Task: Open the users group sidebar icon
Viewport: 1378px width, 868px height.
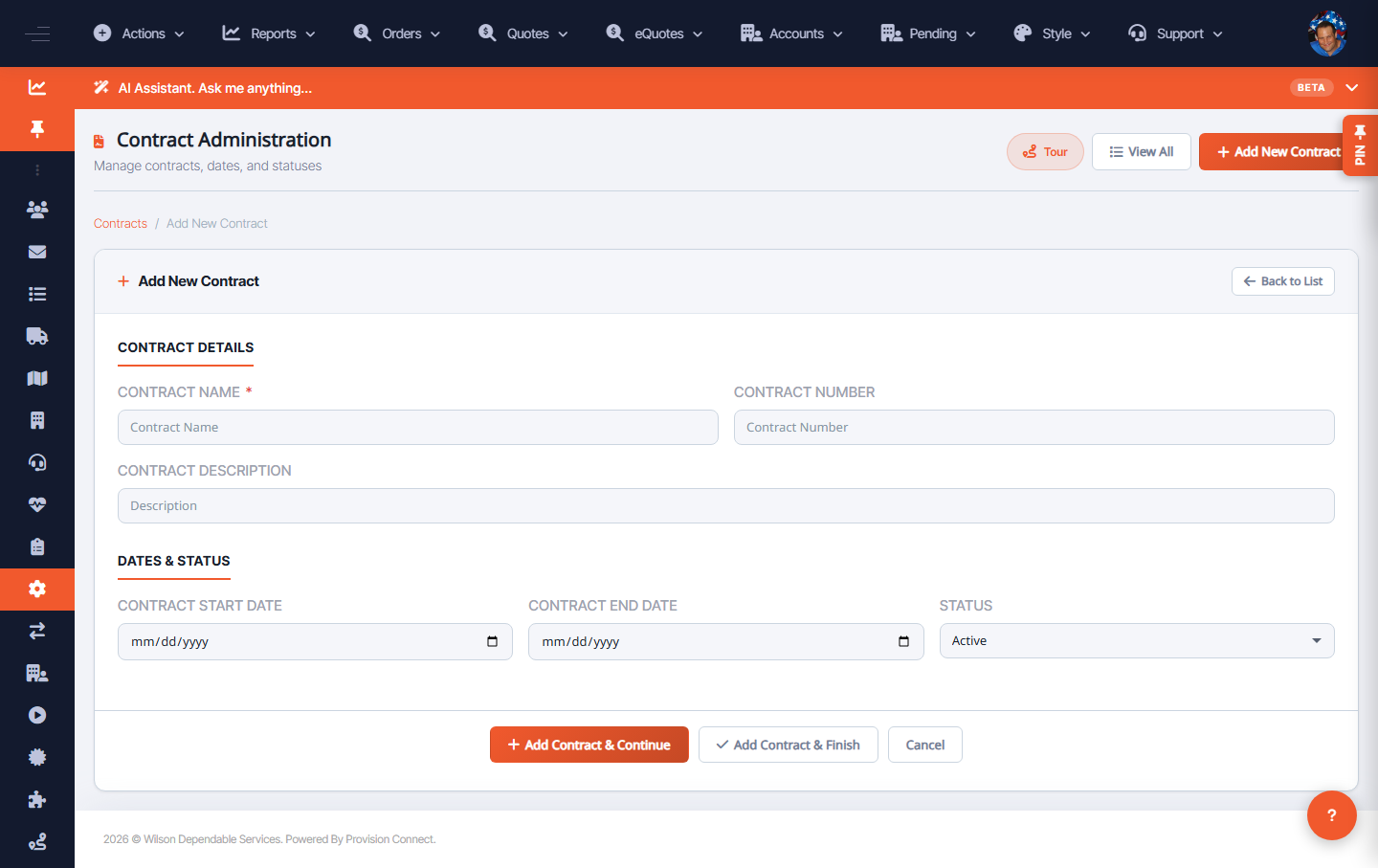Action: pyautogui.click(x=37, y=210)
